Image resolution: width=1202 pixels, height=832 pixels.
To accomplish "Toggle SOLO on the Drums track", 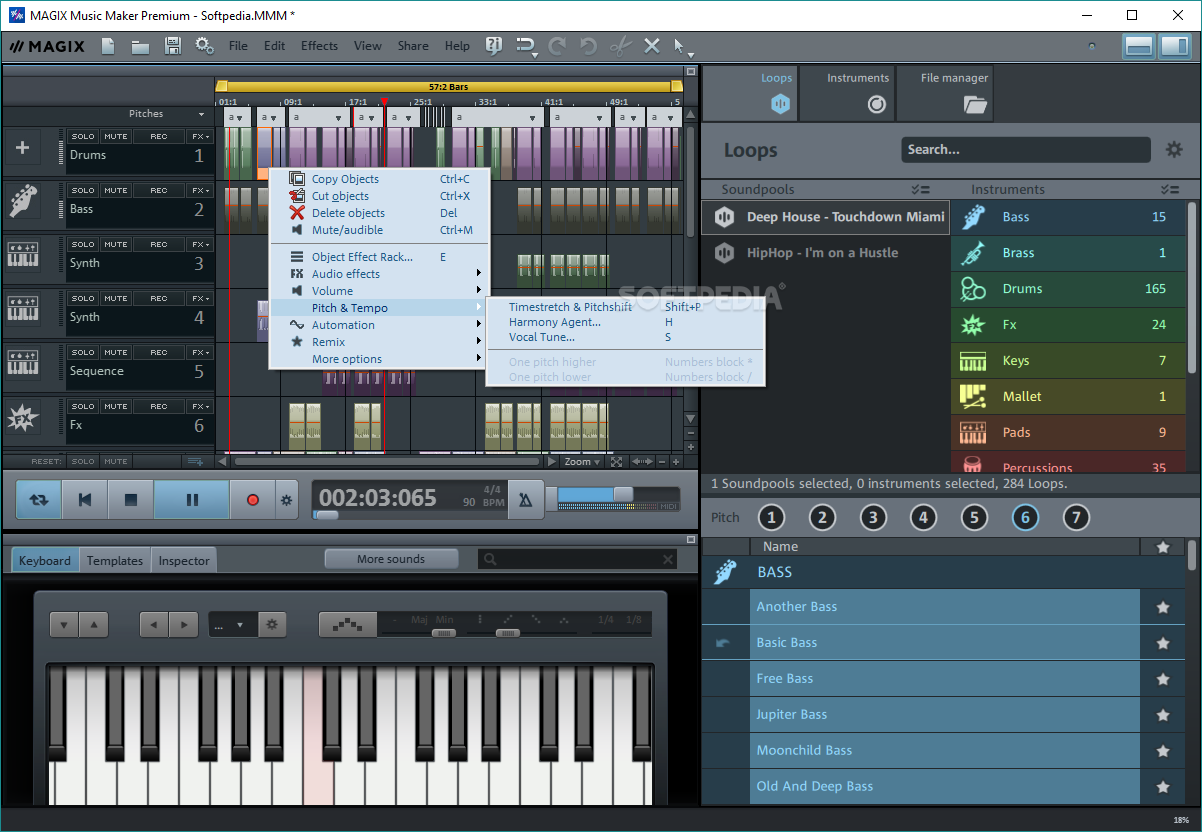I will (x=83, y=136).
